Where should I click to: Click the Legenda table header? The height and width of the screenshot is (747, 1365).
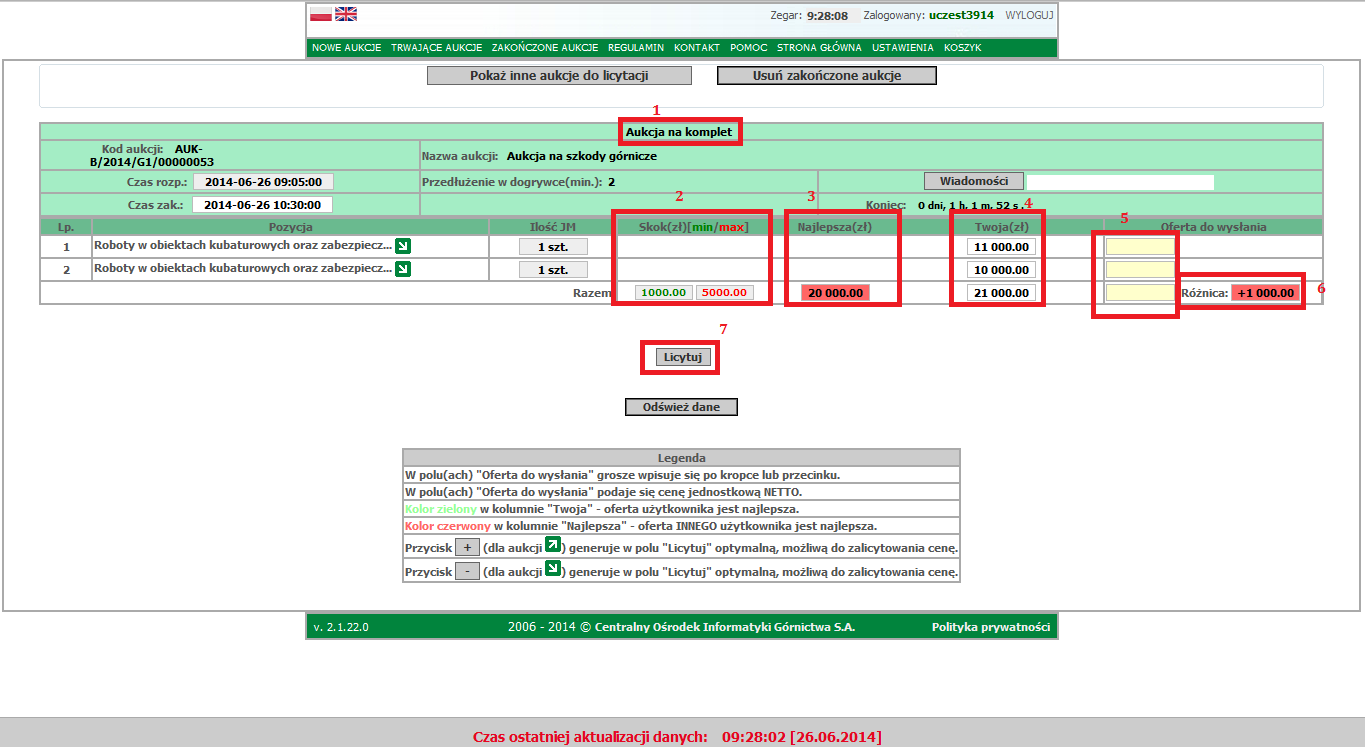click(681, 458)
